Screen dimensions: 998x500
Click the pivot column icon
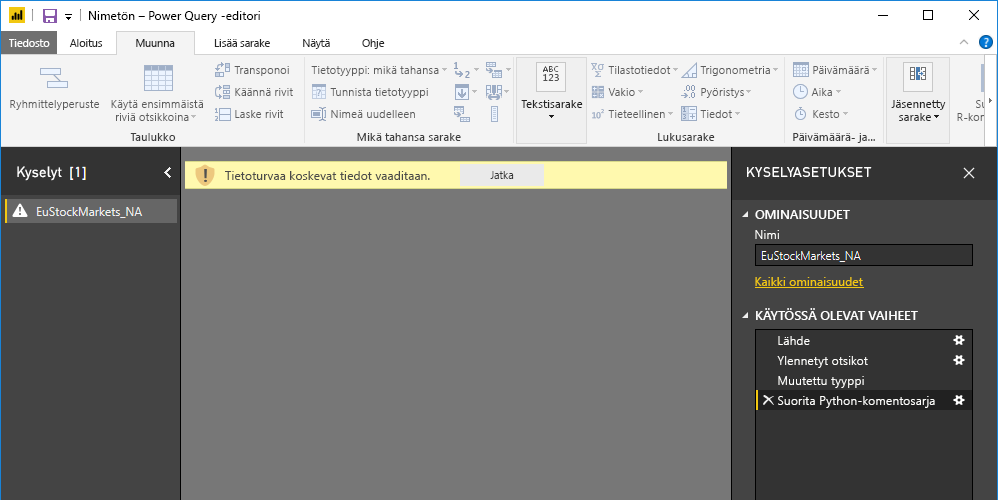point(461,115)
